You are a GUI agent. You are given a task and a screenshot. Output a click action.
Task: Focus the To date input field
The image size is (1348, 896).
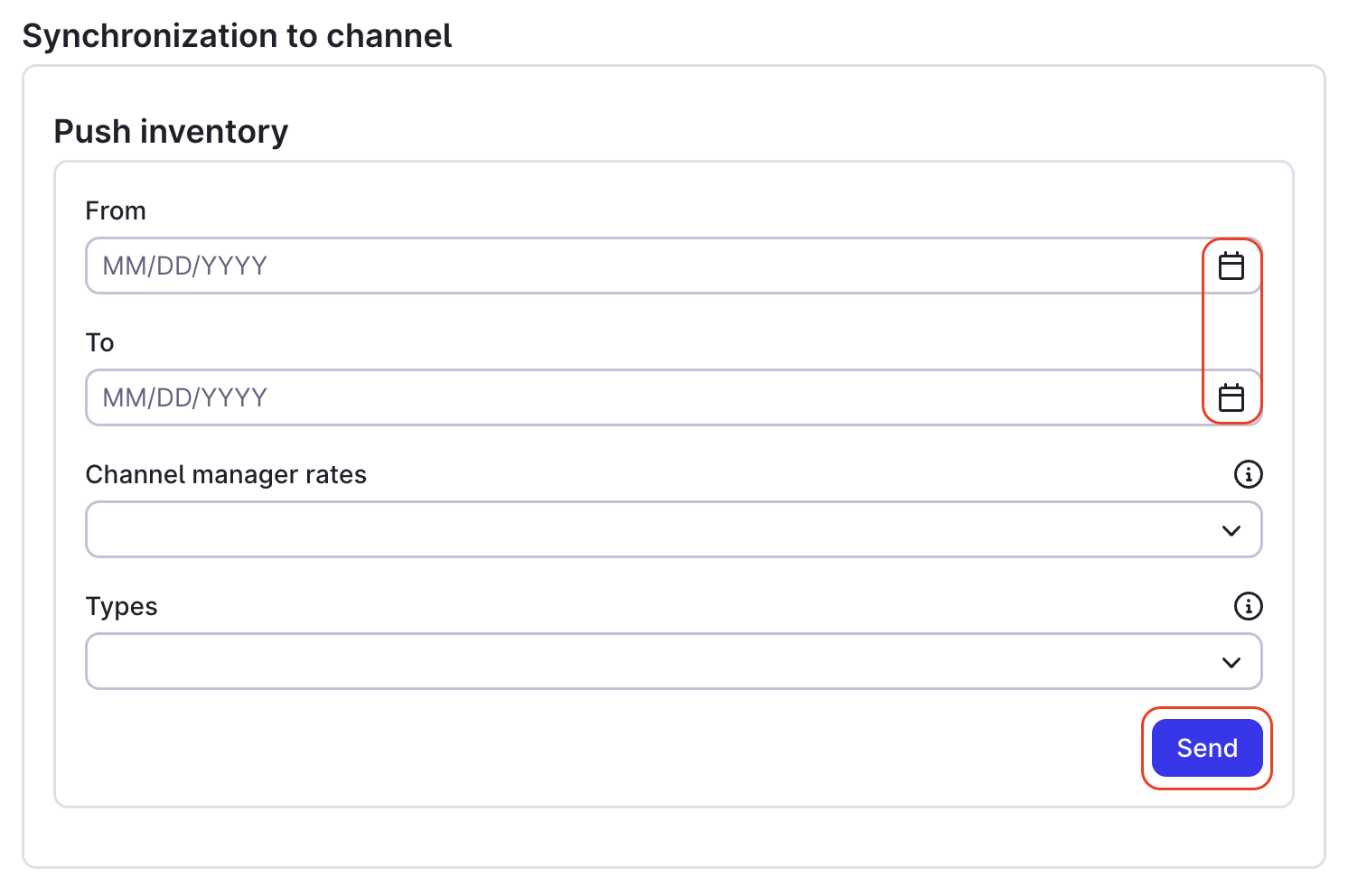(673, 397)
